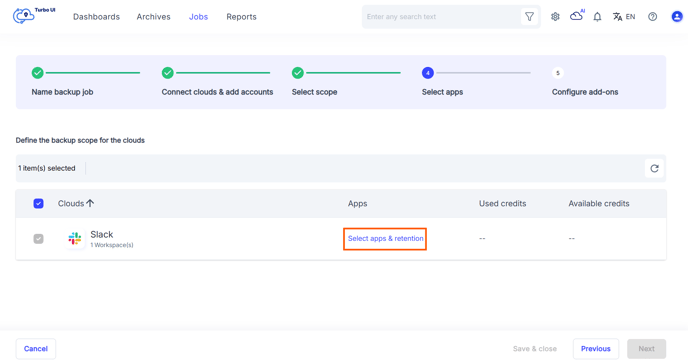Click Define the backup scope text
Screen dimensions: 688x364
[x=80, y=140]
